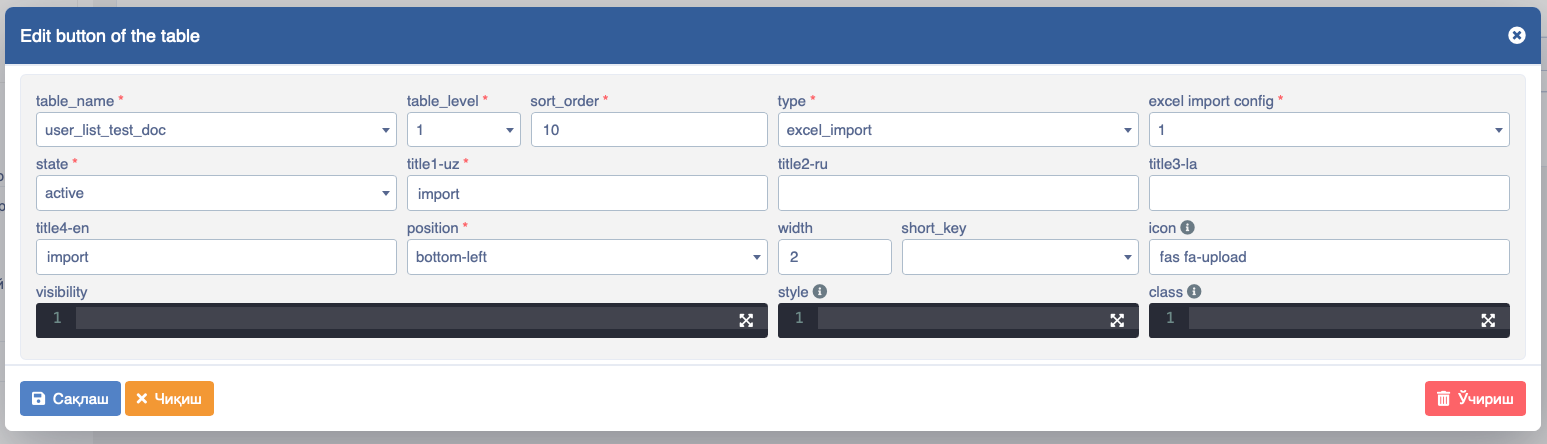Click inside the visibility code editor
This screenshot has width=1547, height=444.
pyautogui.click(x=400, y=320)
